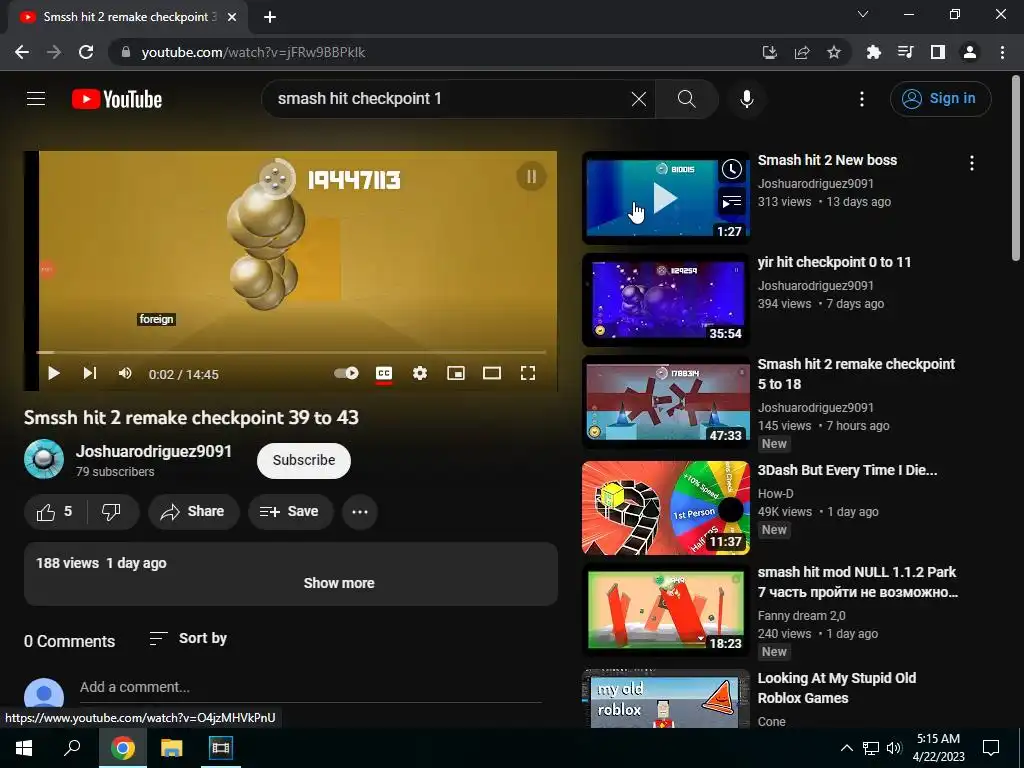Enable miniplayer mode icon
1024x768 pixels.
(456, 373)
